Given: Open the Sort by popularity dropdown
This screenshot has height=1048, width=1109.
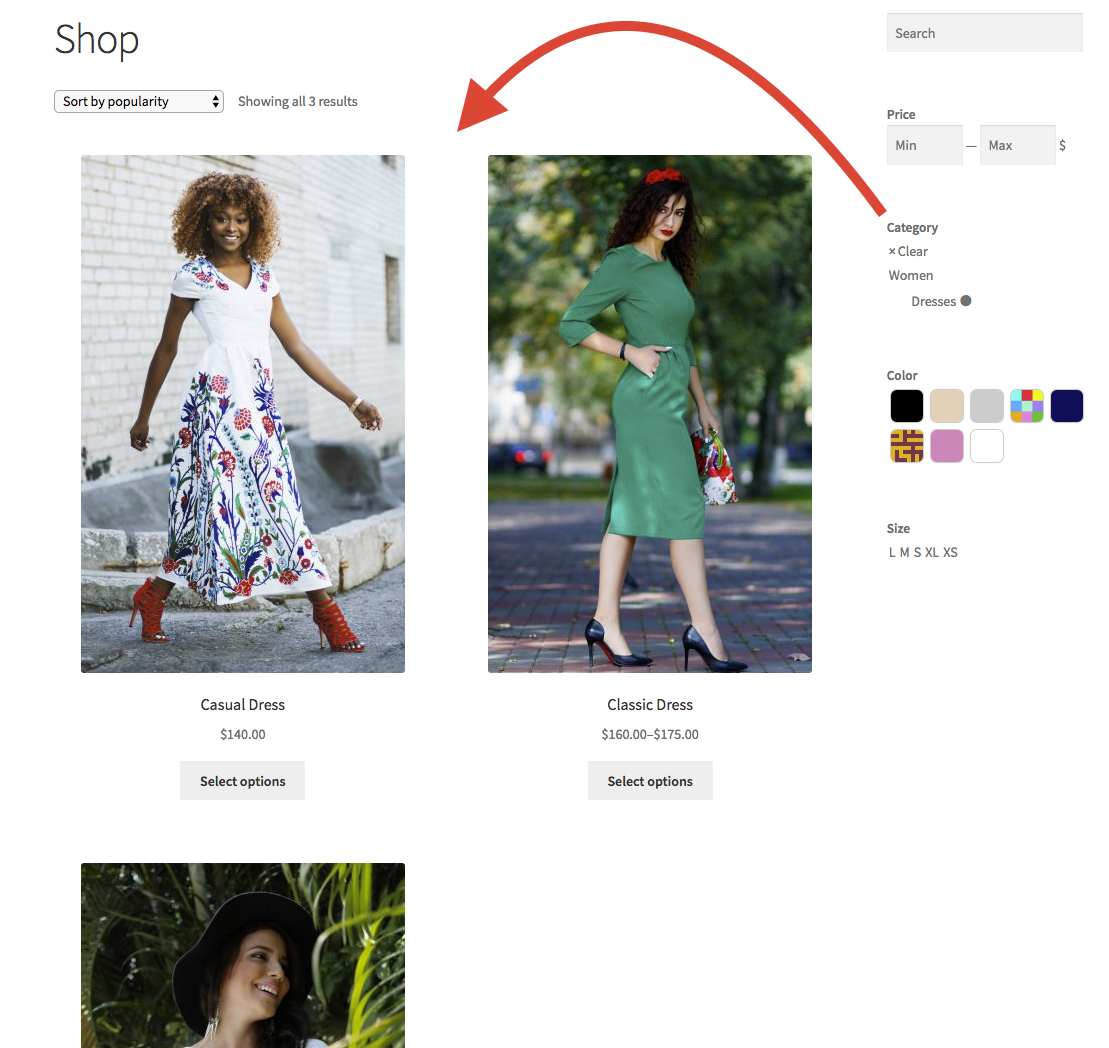Looking at the screenshot, I should [x=138, y=101].
